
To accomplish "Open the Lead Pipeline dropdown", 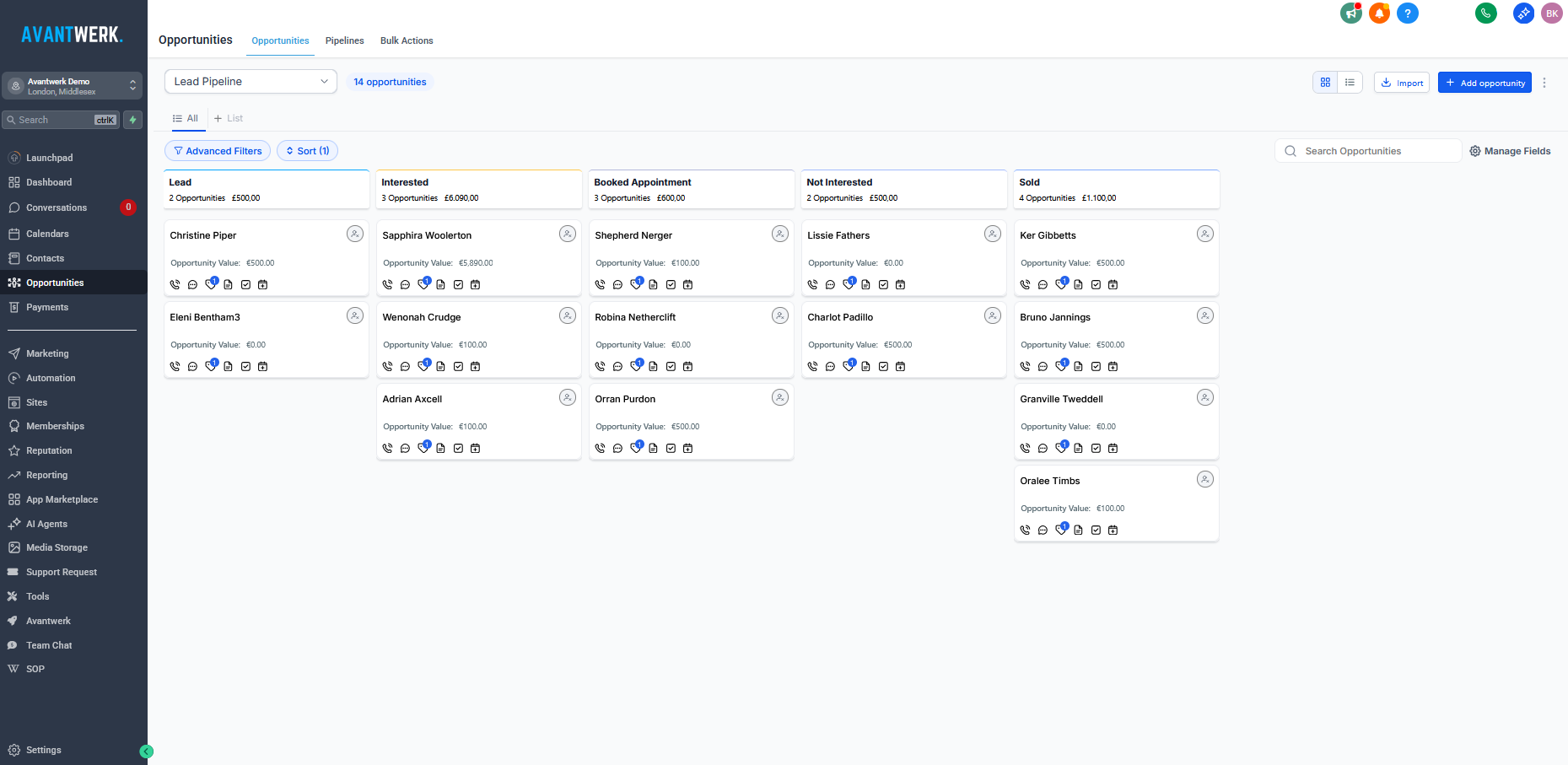I will tap(250, 81).
